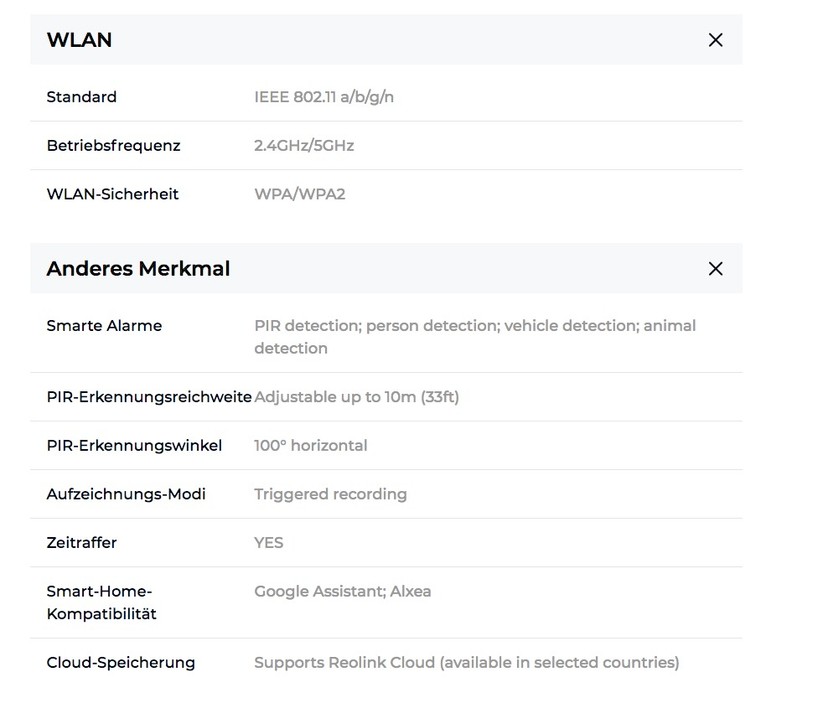Click the WLAN section header title
Viewport: 823px width, 703px height.
tap(79, 40)
